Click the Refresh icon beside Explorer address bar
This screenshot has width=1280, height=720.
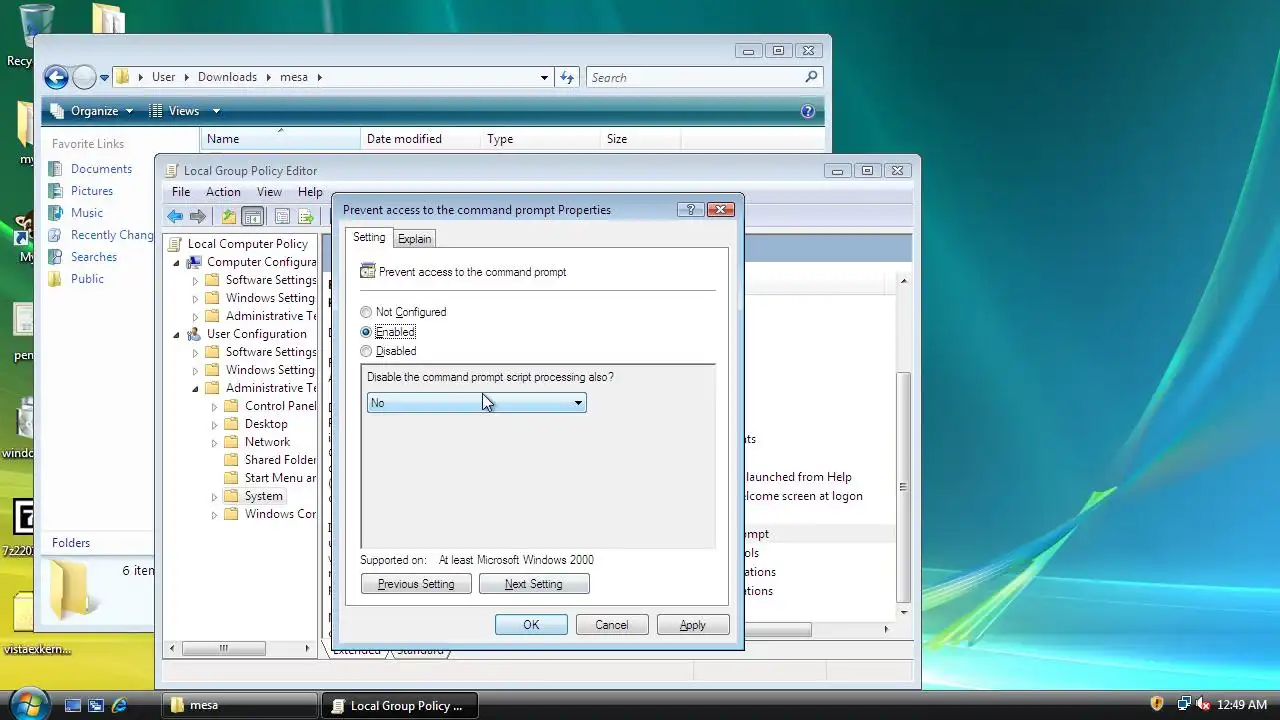(567, 77)
